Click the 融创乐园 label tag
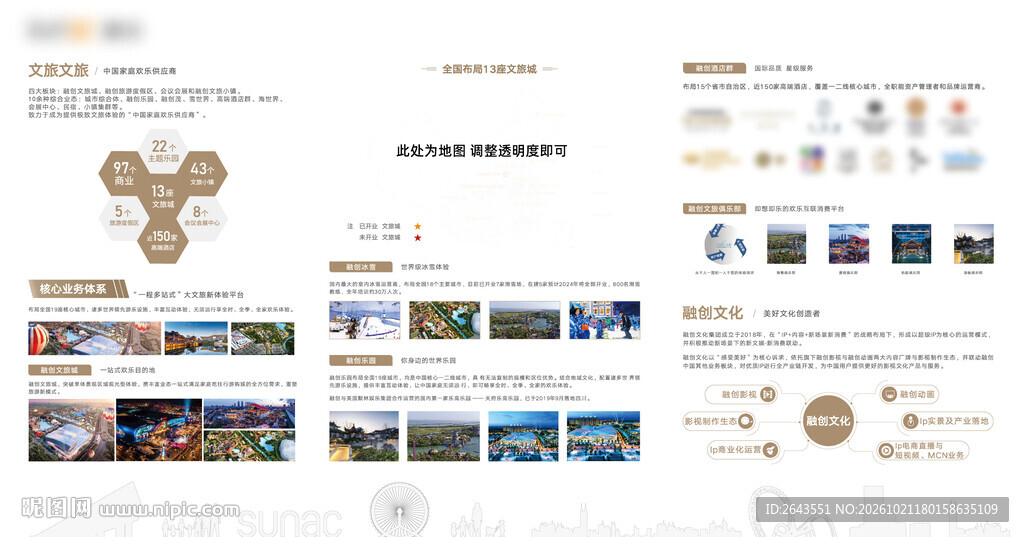Screen dimensions: 1024x537 [360, 361]
